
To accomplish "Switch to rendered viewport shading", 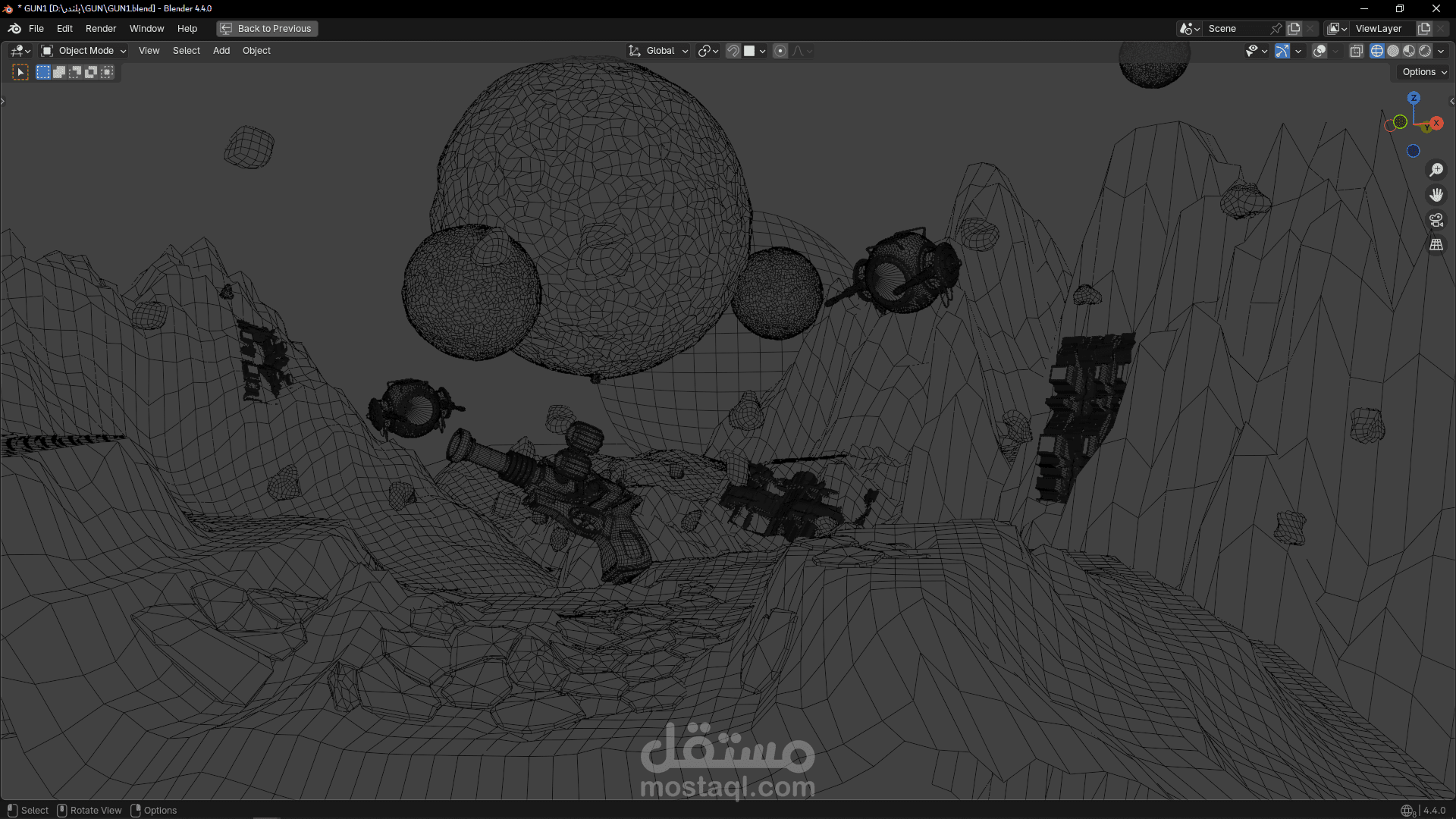I will tap(1425, 51).
